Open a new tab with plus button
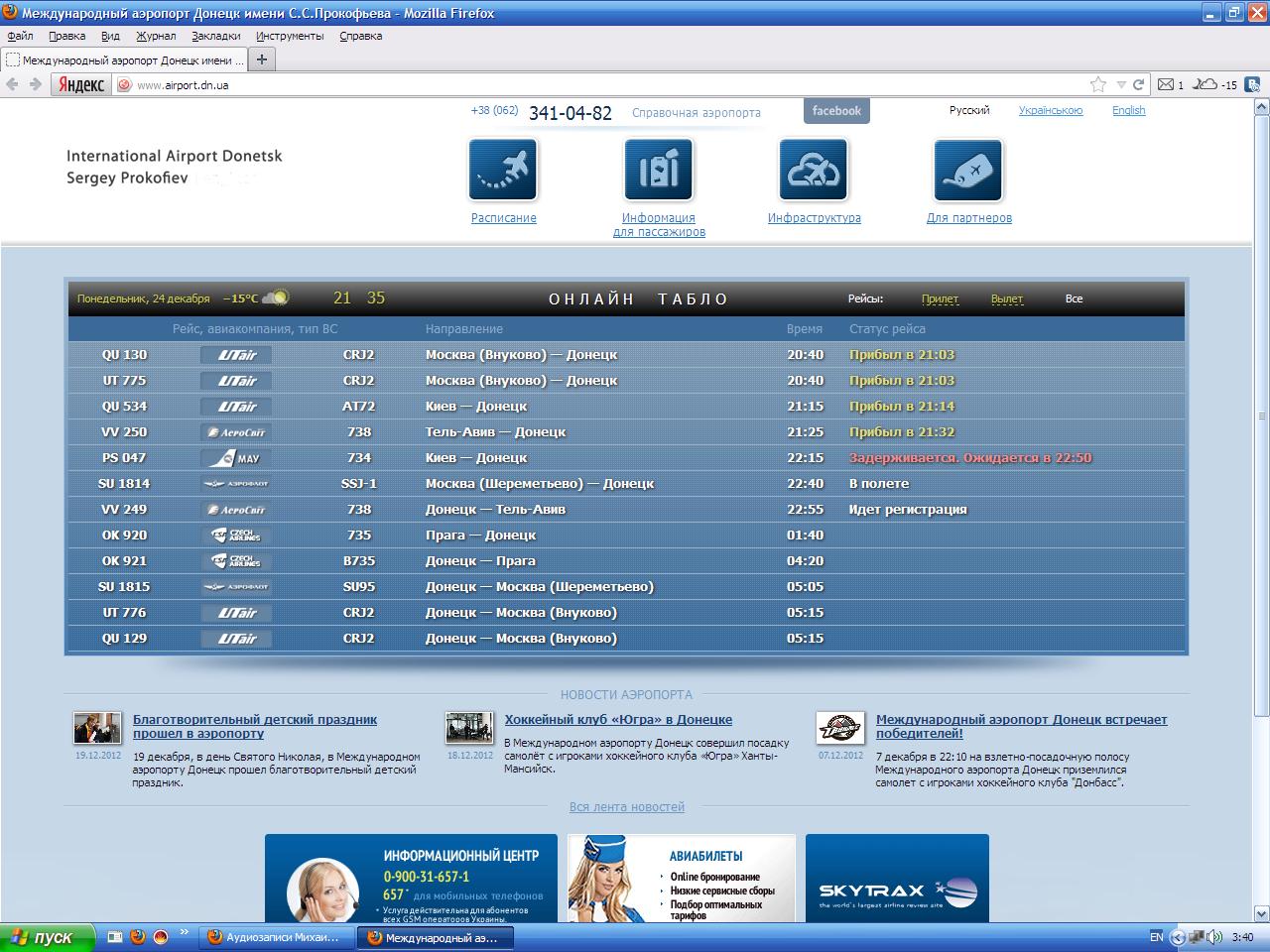 click(262, 59)
